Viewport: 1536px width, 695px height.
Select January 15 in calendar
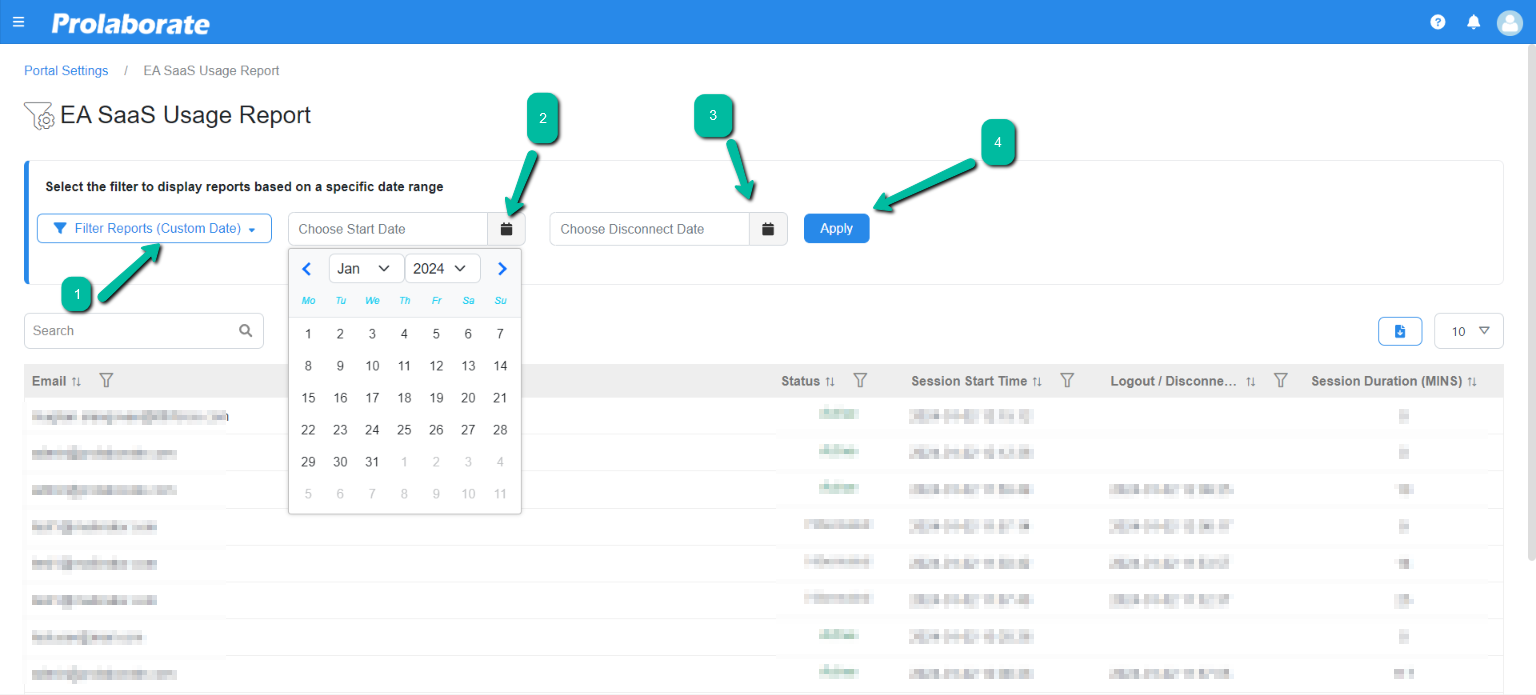308,398
